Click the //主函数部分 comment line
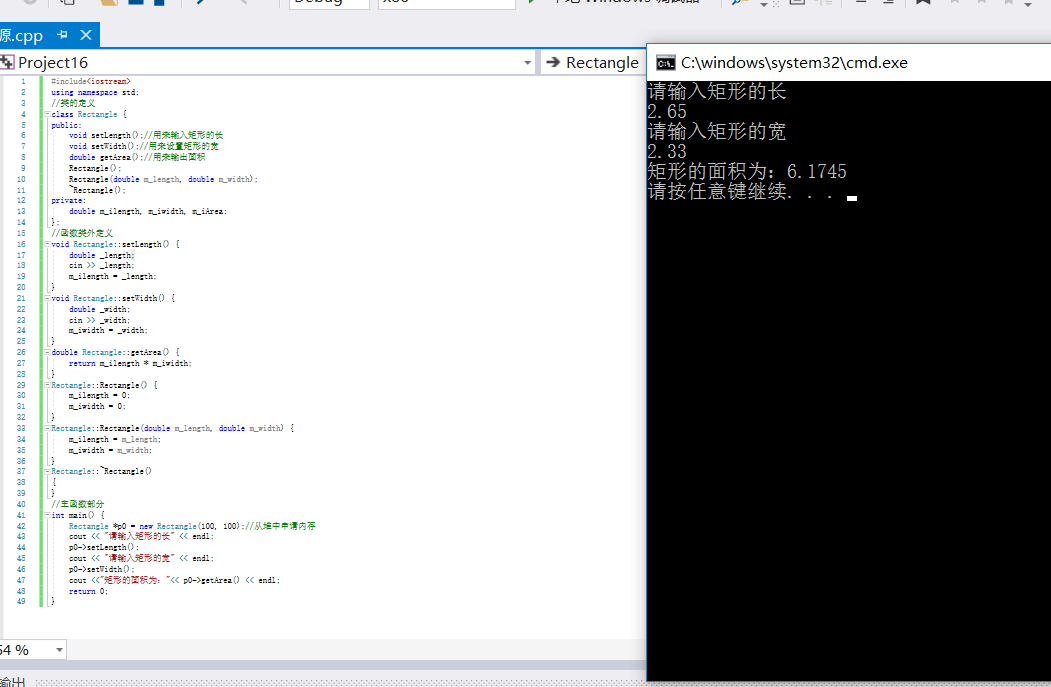This screenshot has height=687, width=1051. 78,504
